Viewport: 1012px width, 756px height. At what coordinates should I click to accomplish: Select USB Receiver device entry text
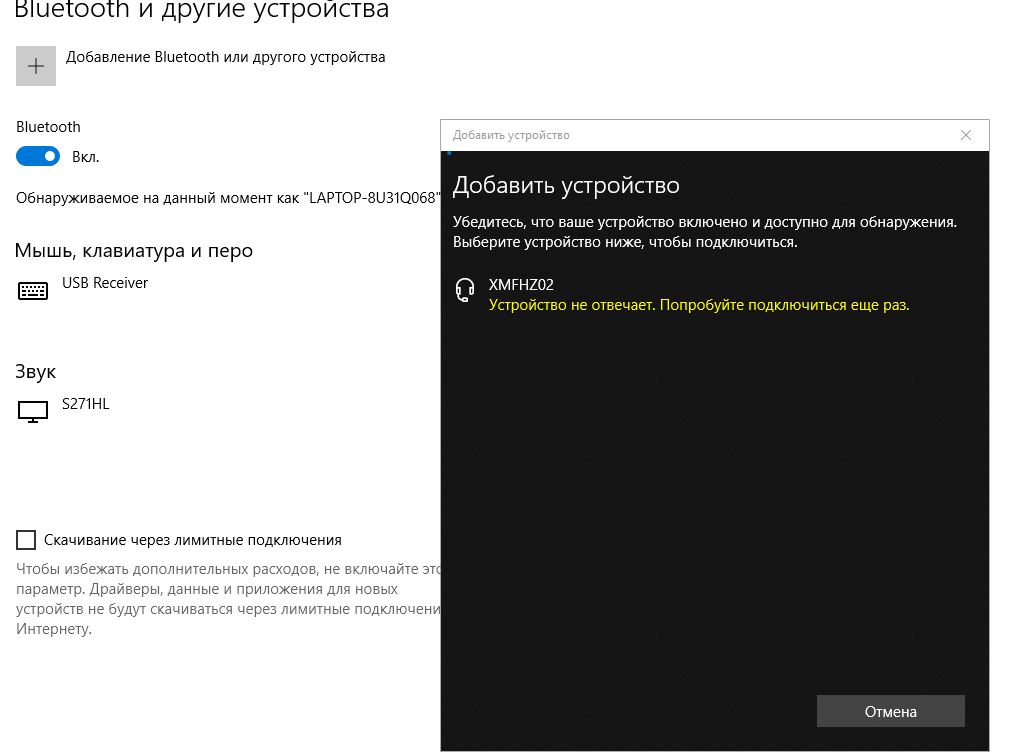105,283
